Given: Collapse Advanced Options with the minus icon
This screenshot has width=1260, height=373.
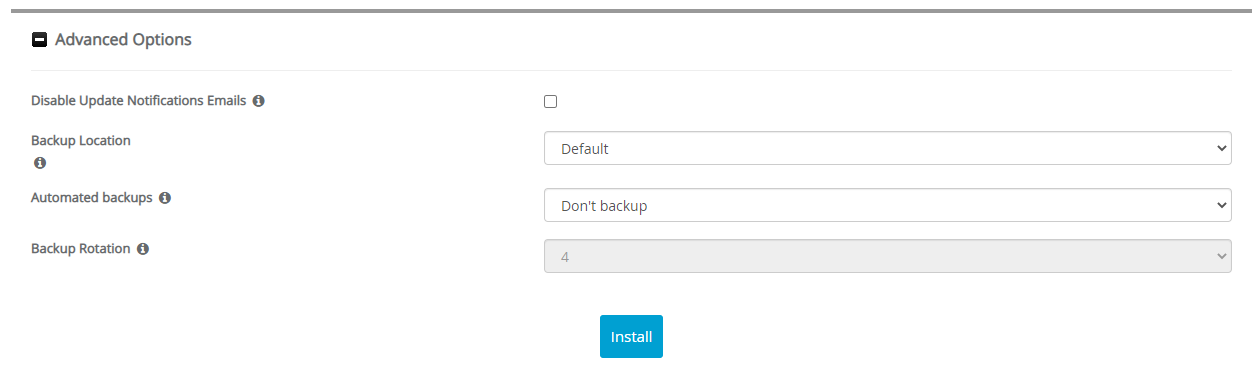Looking at the screenshot, I should [x=40, y=40].
